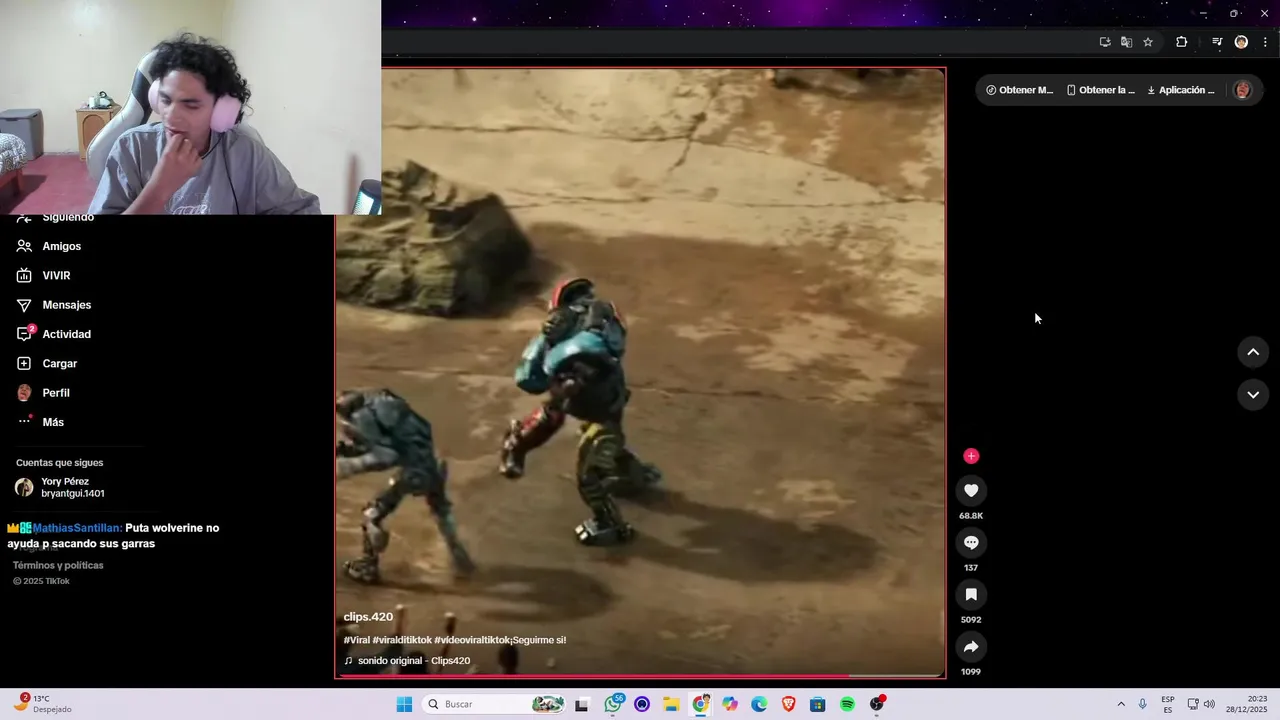Click the MathiasSantillan chat username
The width and height of the screenshot is (1280, 720).
[x=78, y=528]
